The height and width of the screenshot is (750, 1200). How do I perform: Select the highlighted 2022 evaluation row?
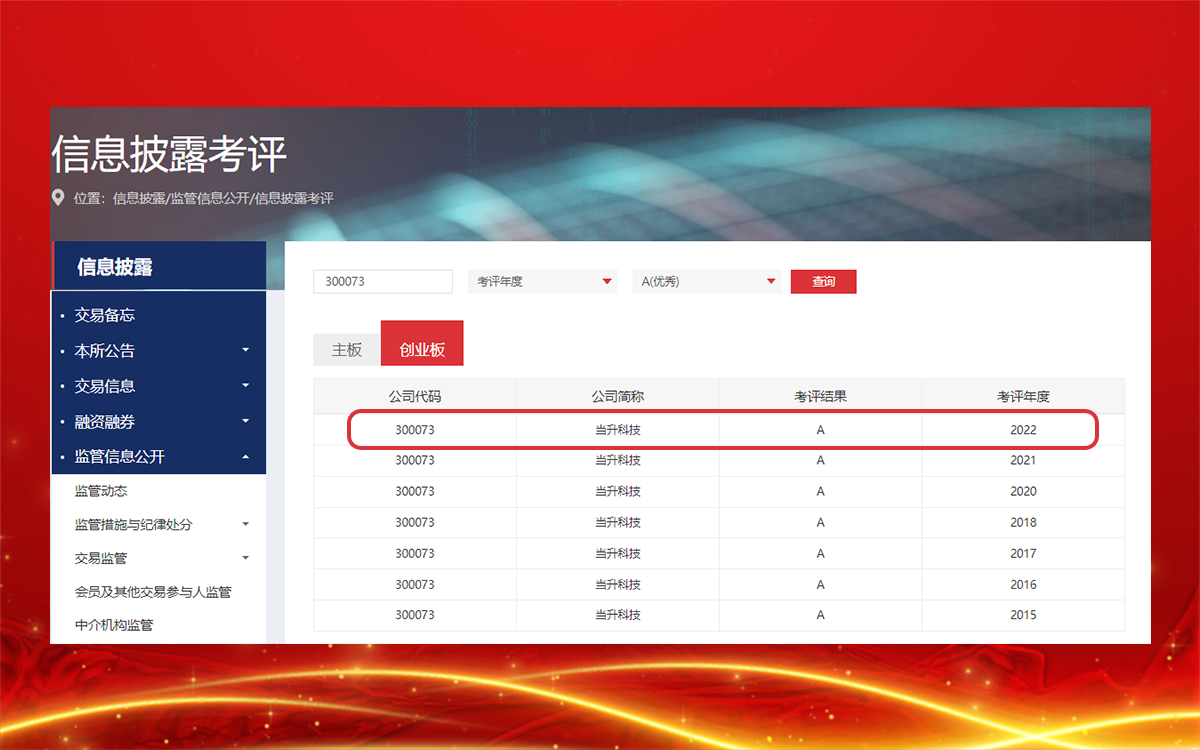tap(720, 429)
